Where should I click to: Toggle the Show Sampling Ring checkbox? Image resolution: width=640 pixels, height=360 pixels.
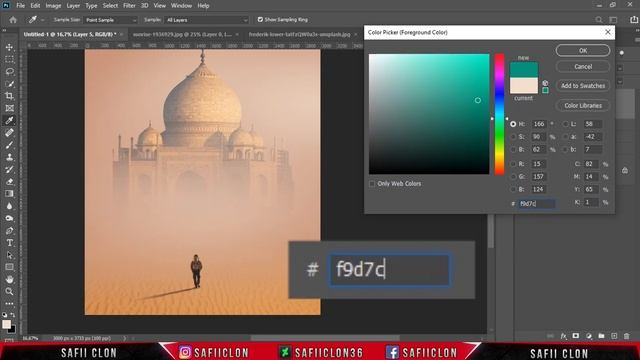(x=260, y=20)
